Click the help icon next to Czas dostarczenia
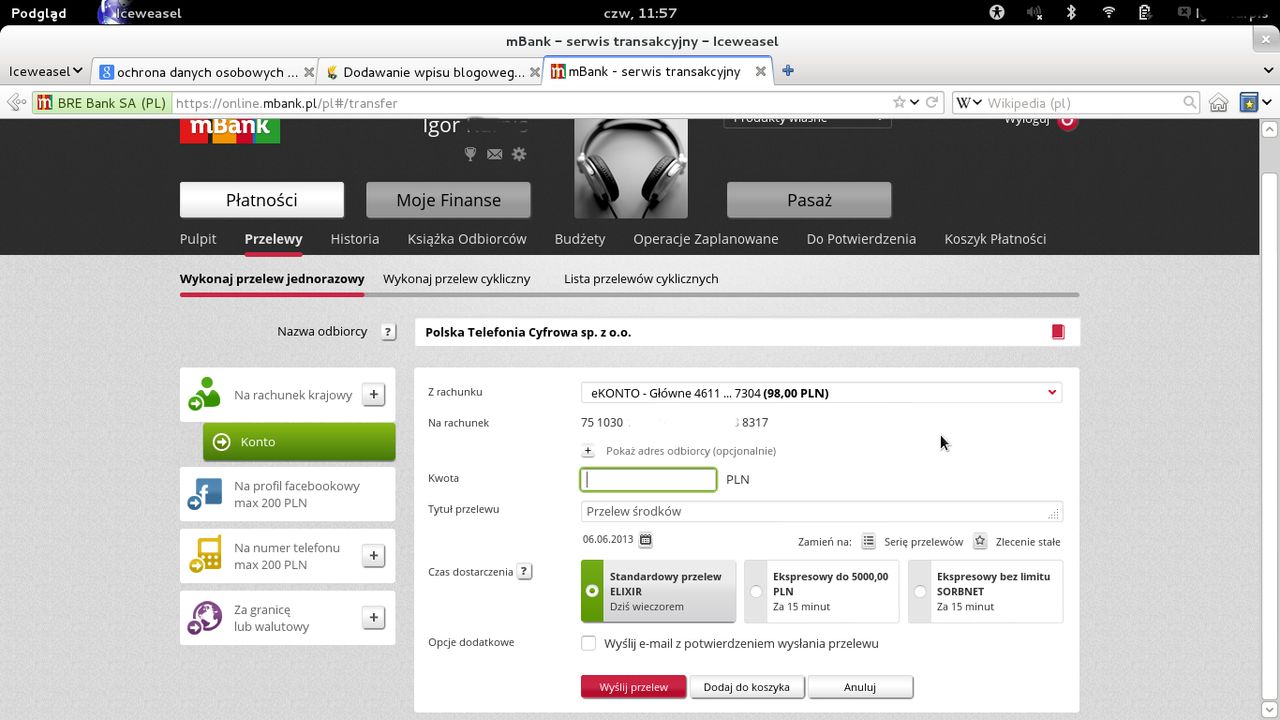 [524, 572]
